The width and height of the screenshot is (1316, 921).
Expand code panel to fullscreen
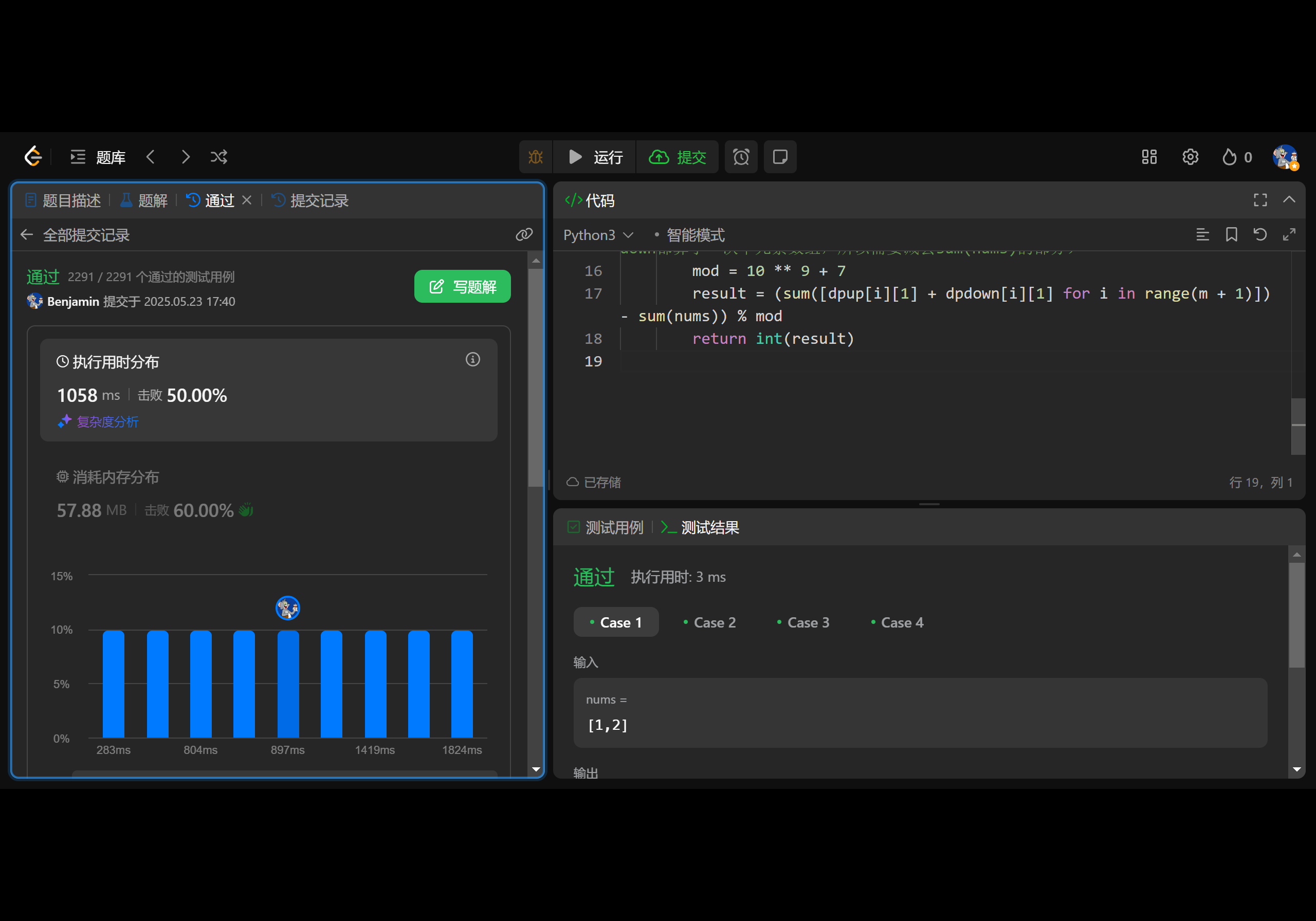(1260, 199)
